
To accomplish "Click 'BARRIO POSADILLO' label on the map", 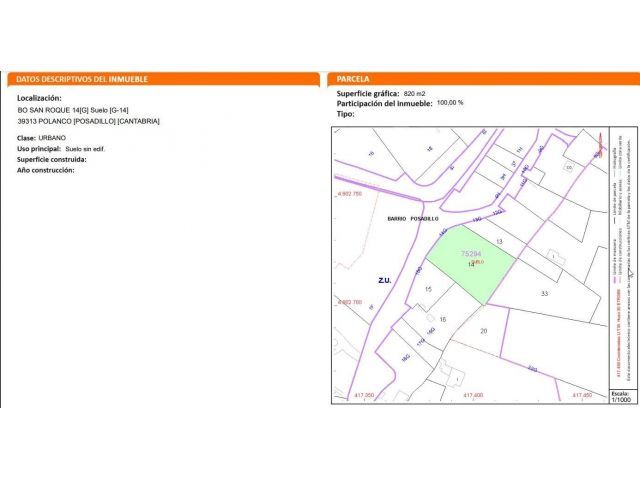I will (413, 219).
